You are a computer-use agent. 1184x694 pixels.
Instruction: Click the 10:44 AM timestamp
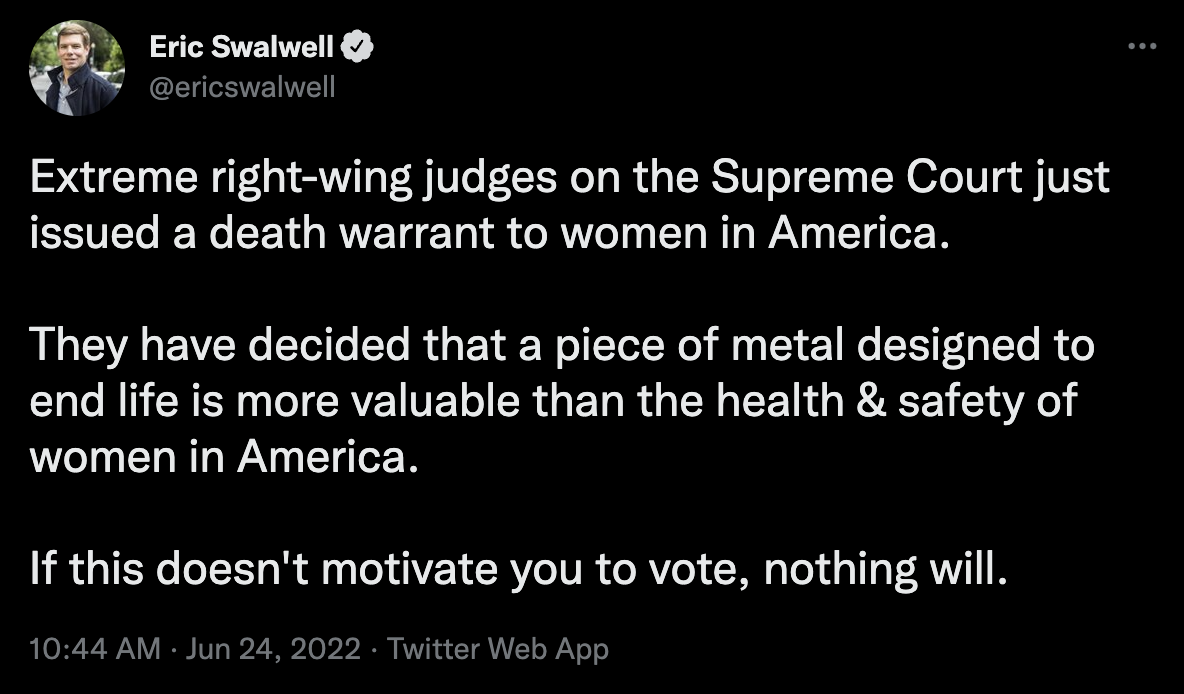click(94, 649)
